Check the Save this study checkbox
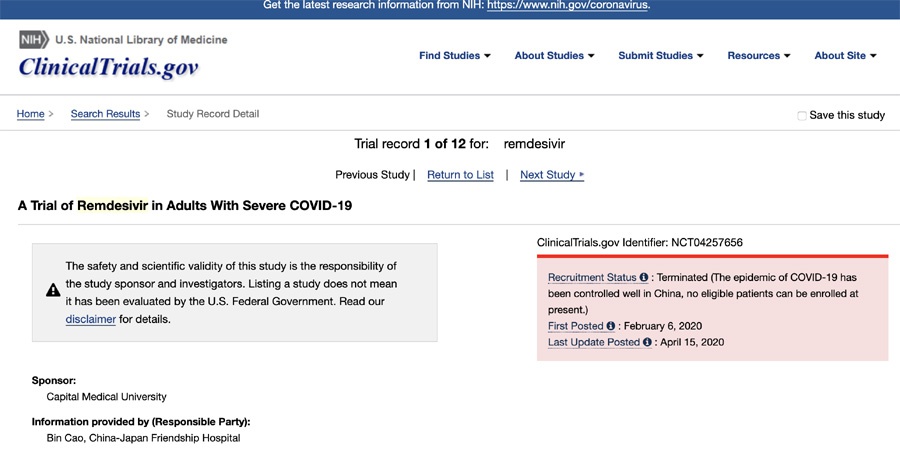Viewport: 900px width, 456px height. pyautogui.click(x=802, y=115)
